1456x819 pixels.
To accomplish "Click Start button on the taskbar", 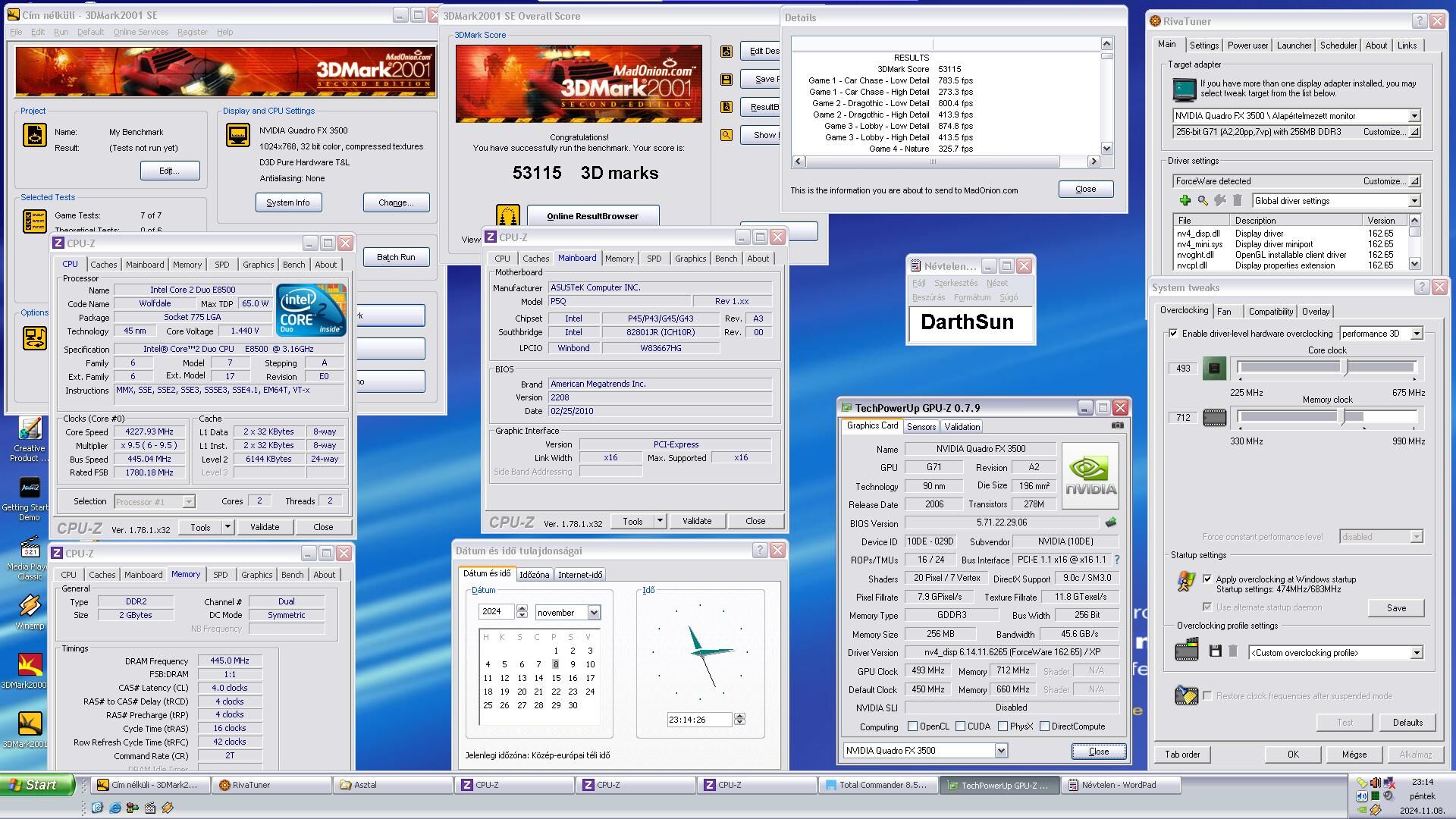I will click(x=37, y=785).
